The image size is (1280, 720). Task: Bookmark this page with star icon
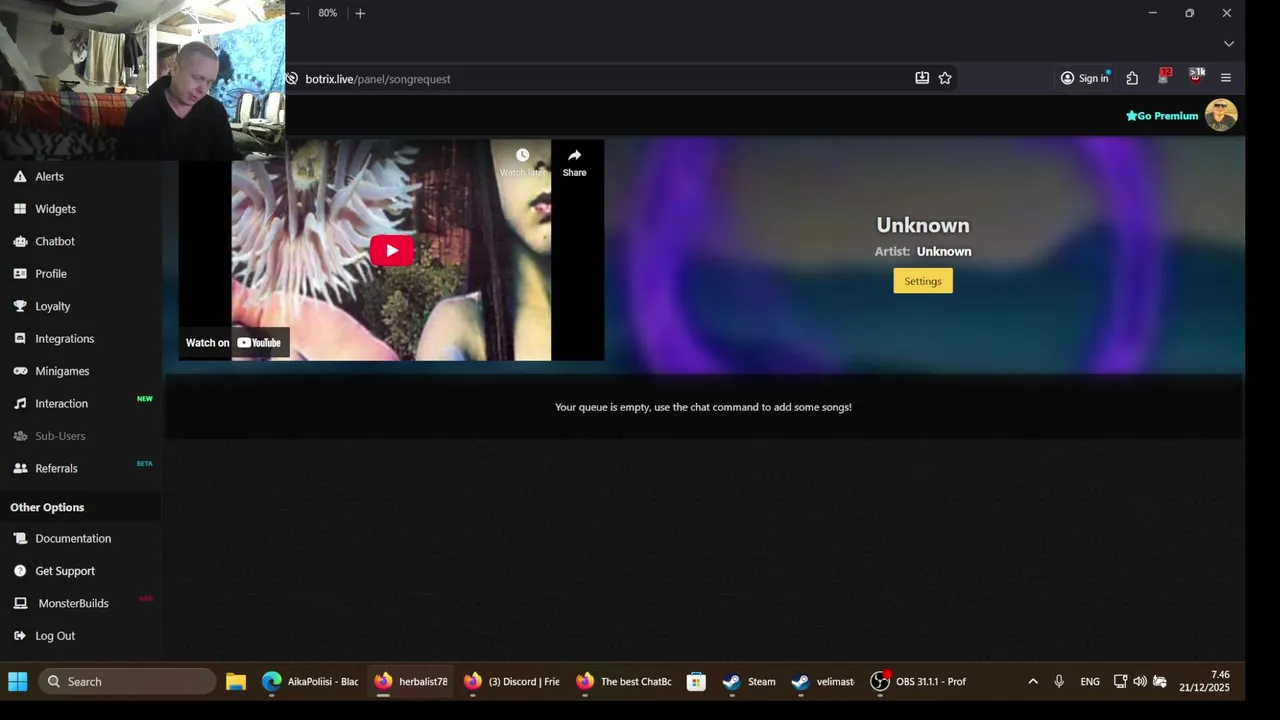(945, 78)
